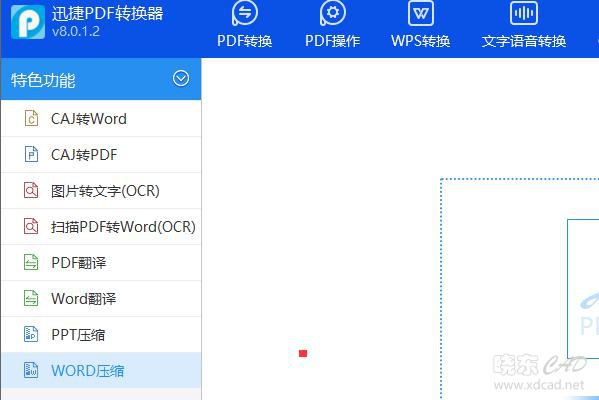Collapse the 特色功能 section chevron

click(181, 79)
